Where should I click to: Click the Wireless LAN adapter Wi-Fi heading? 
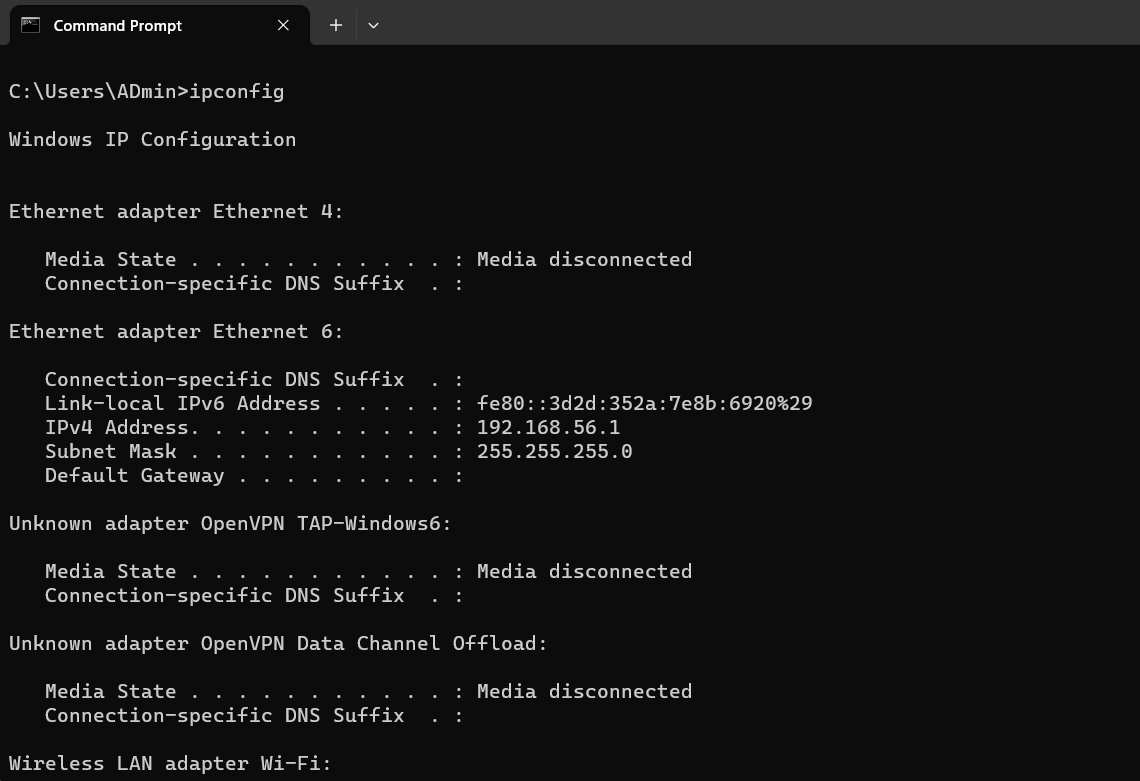[170, 763]
